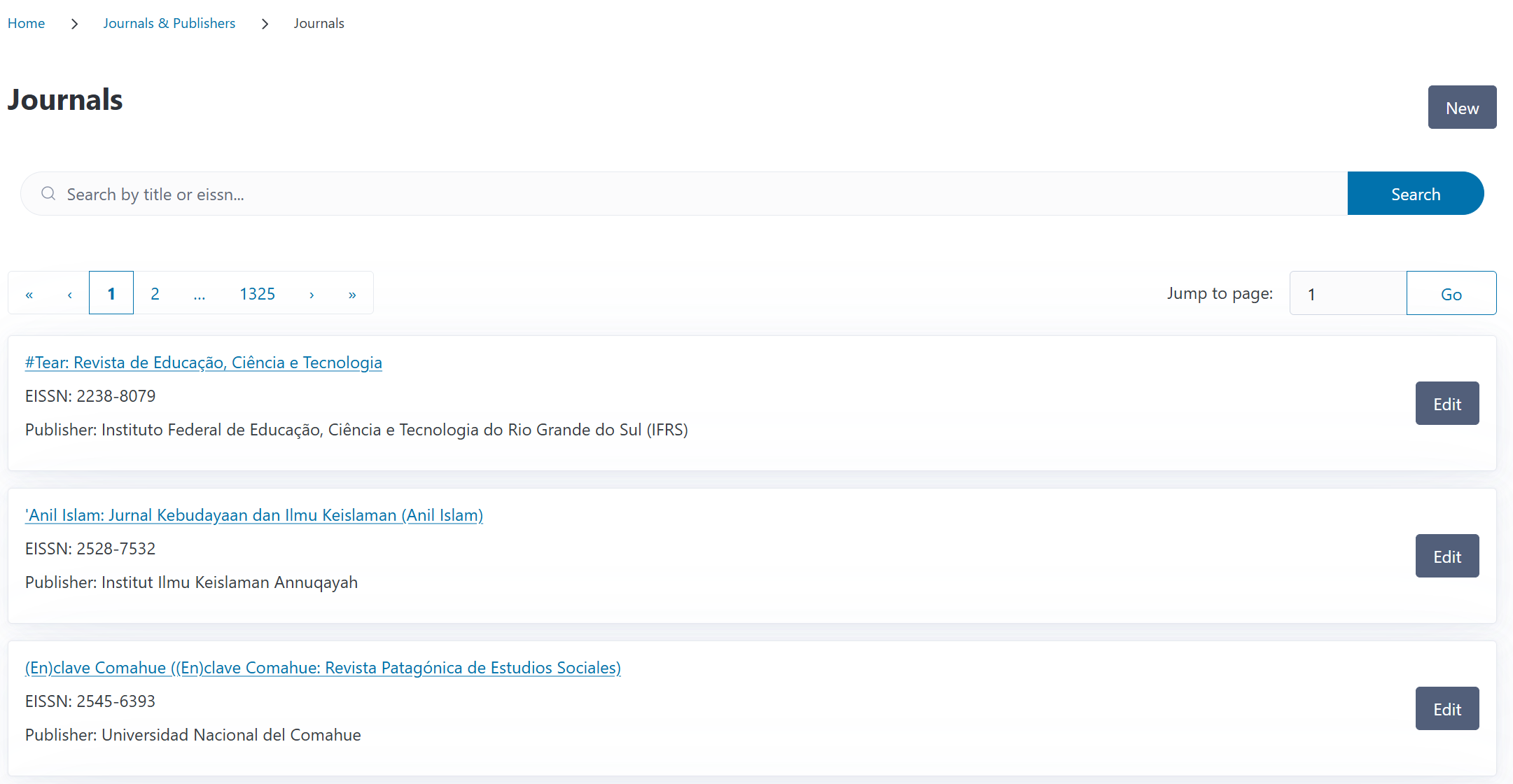Go to first page with « arrow
1513x784 pixels.
tap(29, 294)
